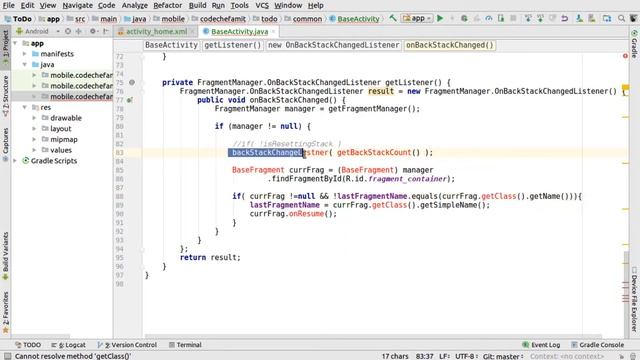Viewport: 640px width, 360px height.
Task: Click the getListener() breadcrumb
Action: [x=232, y=45]
